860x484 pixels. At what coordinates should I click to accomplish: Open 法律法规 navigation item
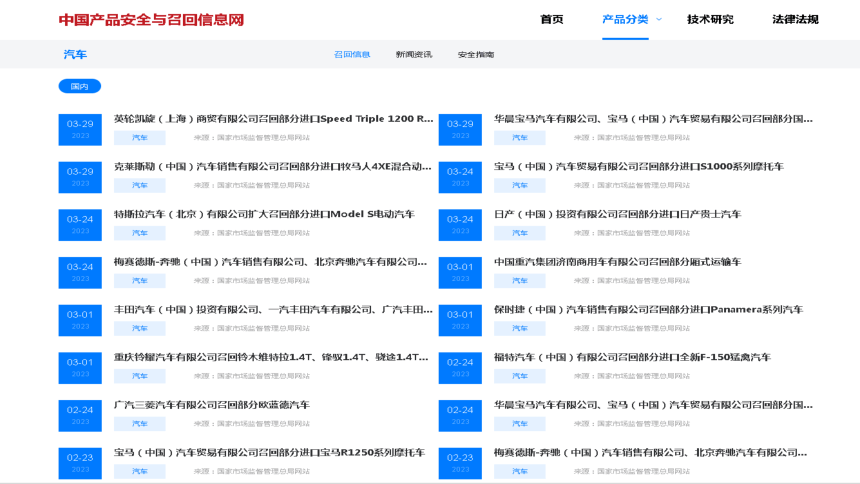795,19
